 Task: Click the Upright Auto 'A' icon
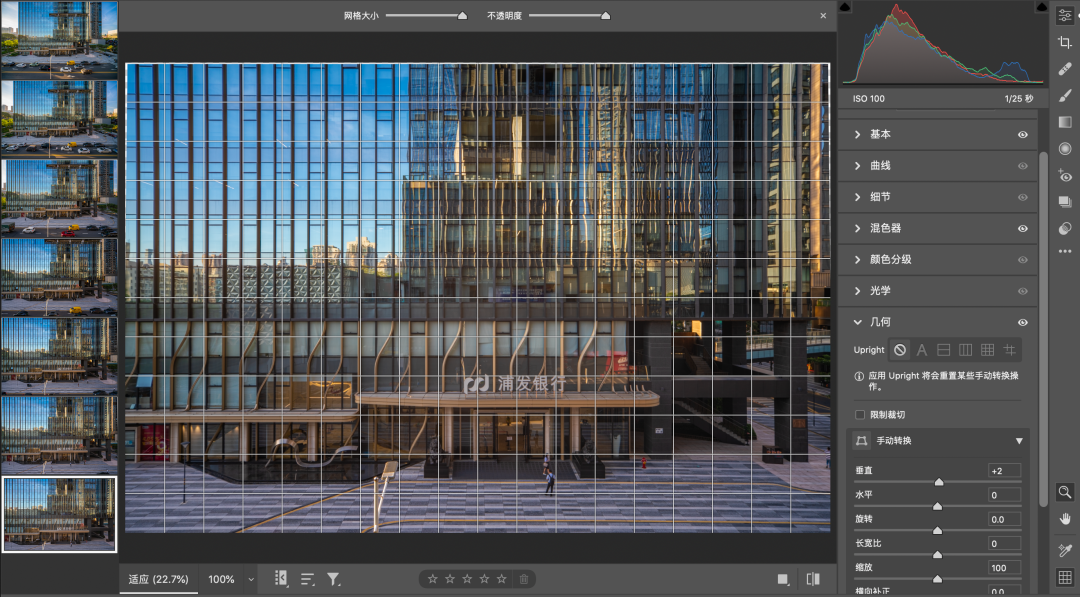922,350
